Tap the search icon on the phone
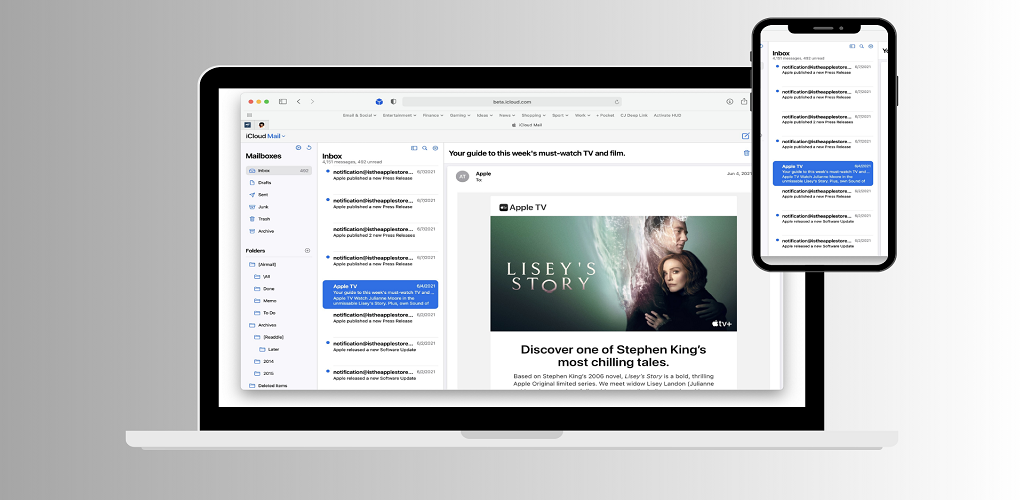Image resolution: width=1024 pixels, height=500 pixels. (861, 46)
